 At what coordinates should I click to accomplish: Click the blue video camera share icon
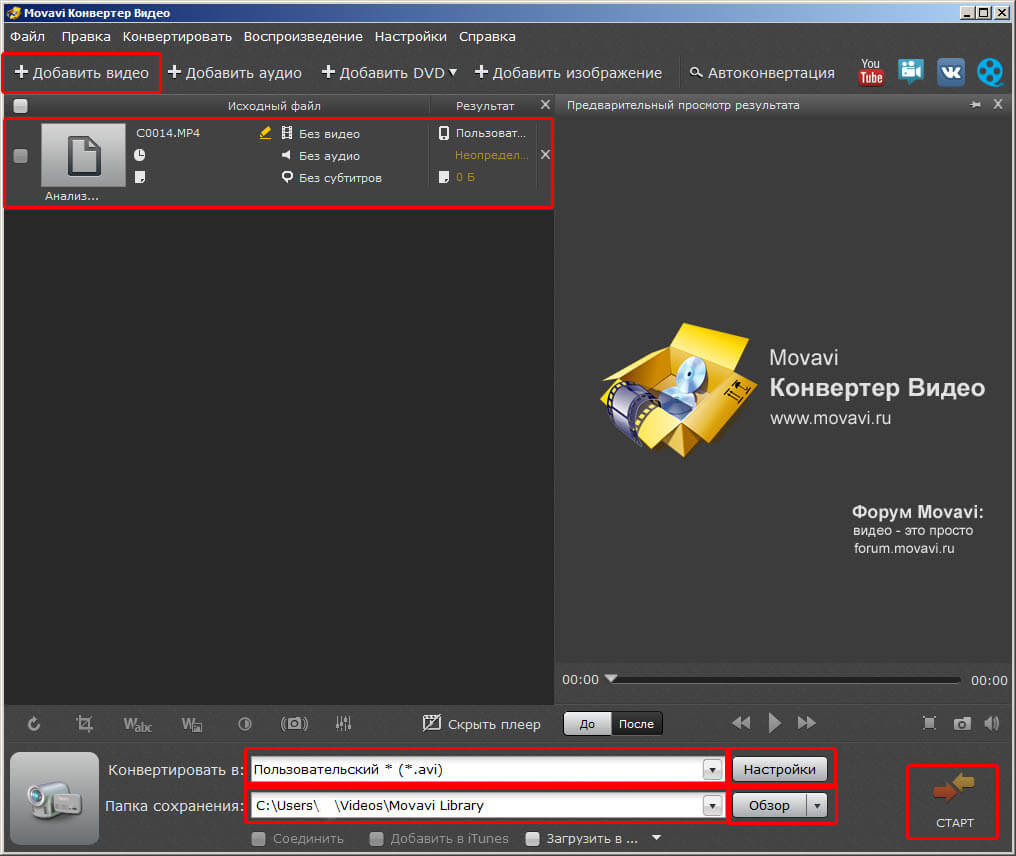pyautogui.click(x=910, y=71)
